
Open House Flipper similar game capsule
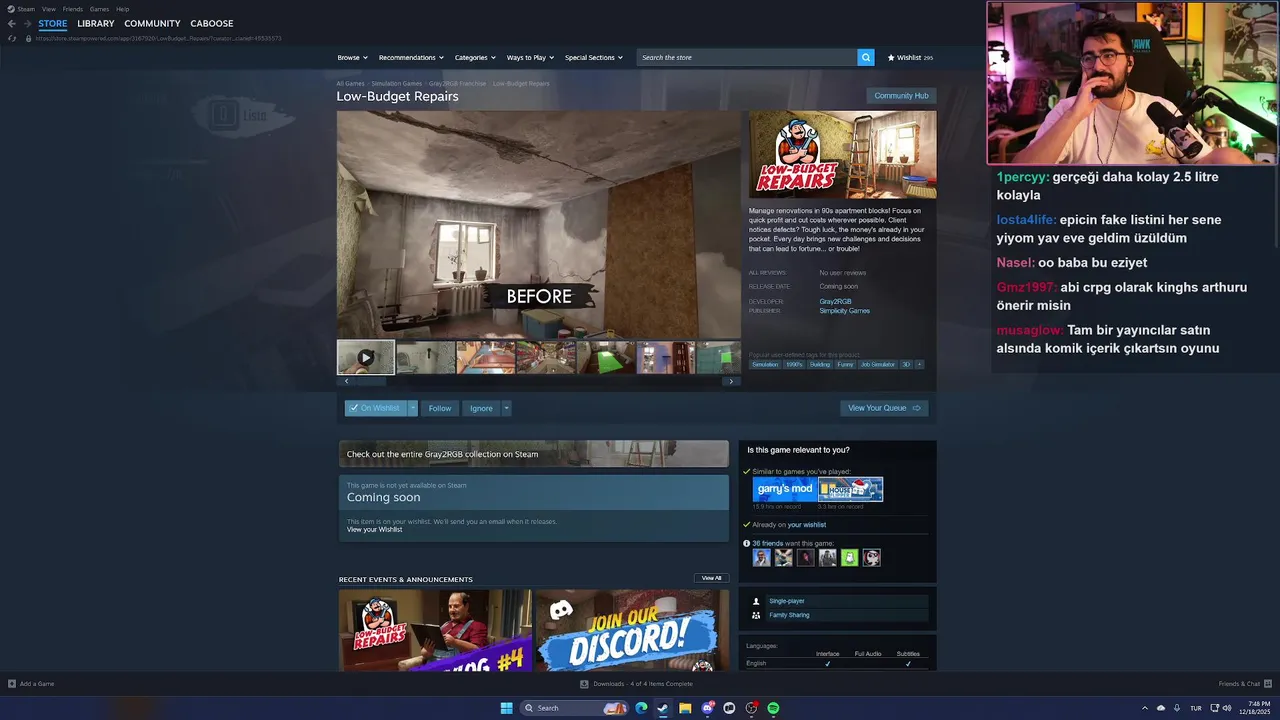[850, 489]
